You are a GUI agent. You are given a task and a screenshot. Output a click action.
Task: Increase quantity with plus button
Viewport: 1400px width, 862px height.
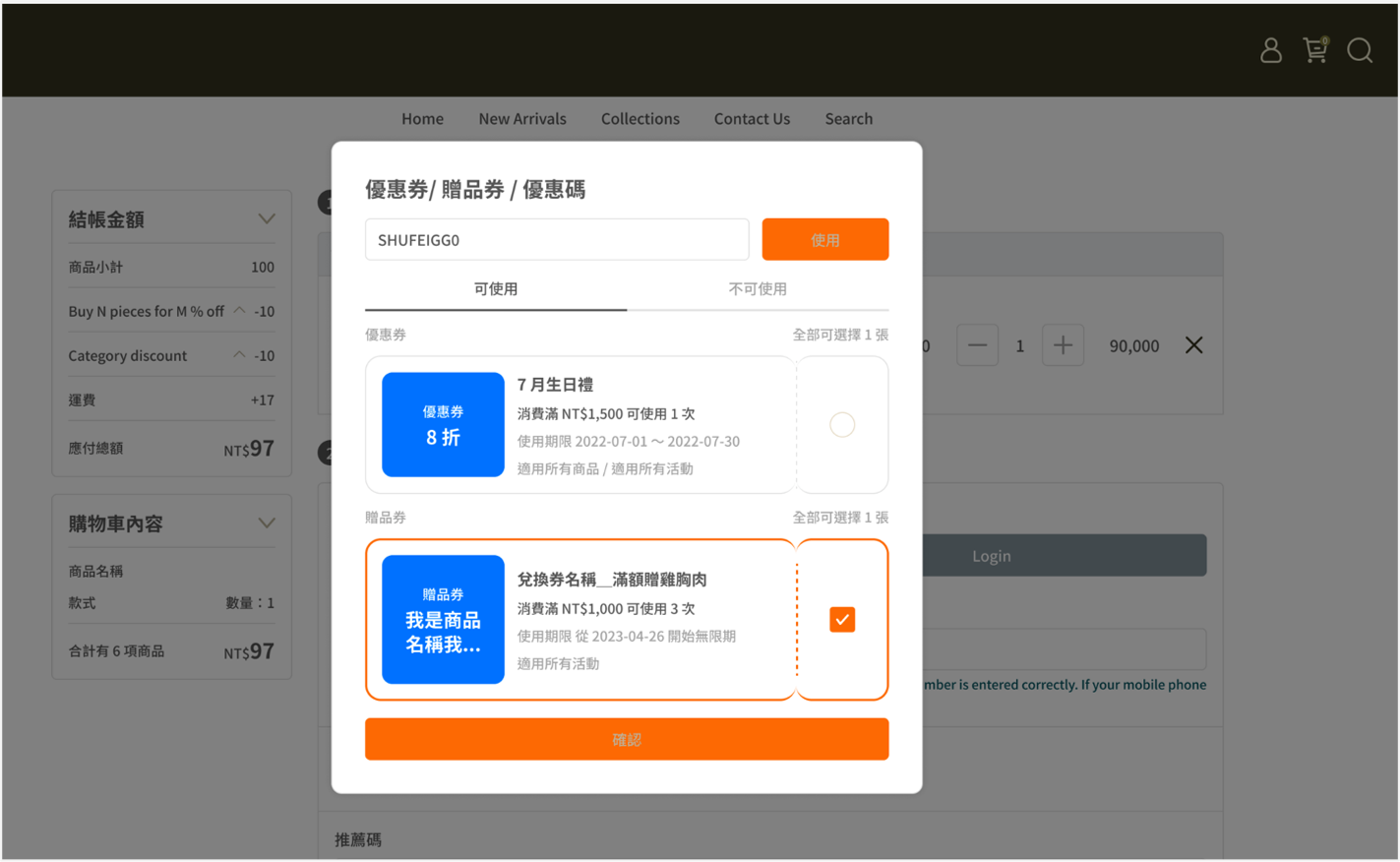1063,345
